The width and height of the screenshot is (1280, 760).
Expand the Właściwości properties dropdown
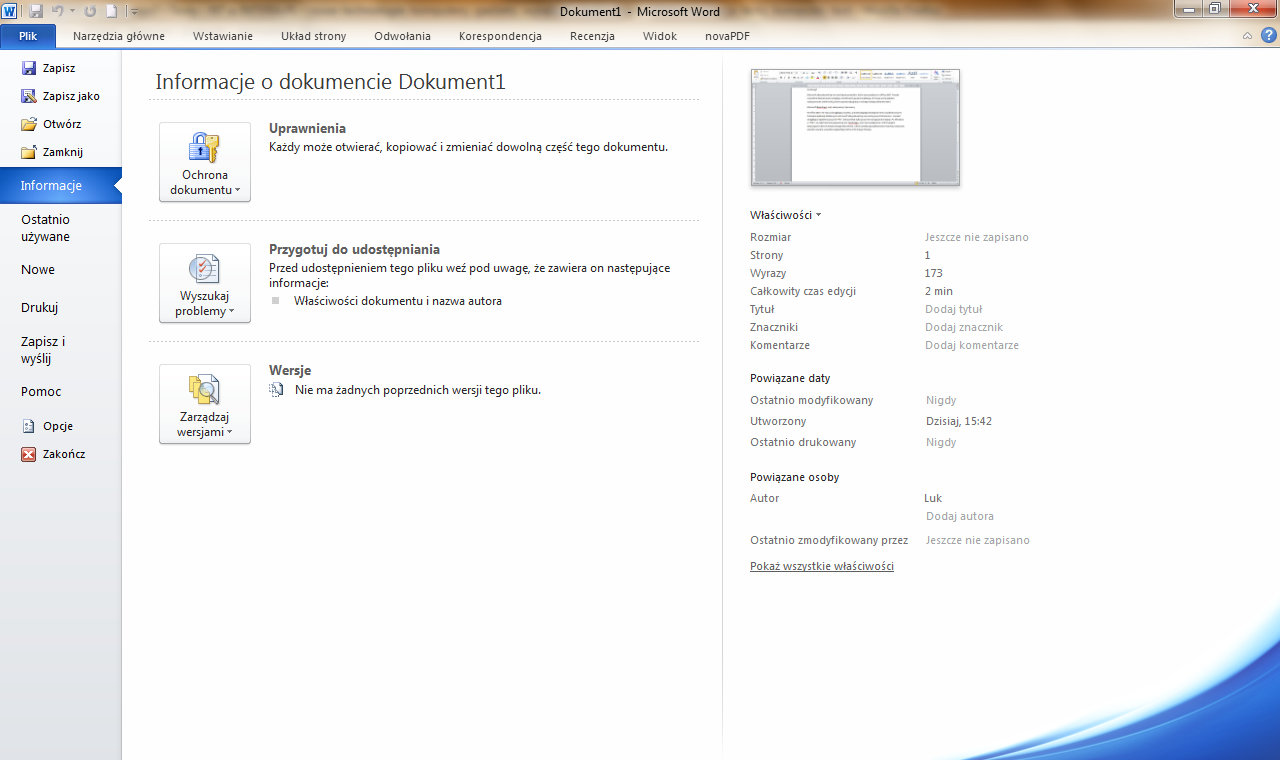785,215
